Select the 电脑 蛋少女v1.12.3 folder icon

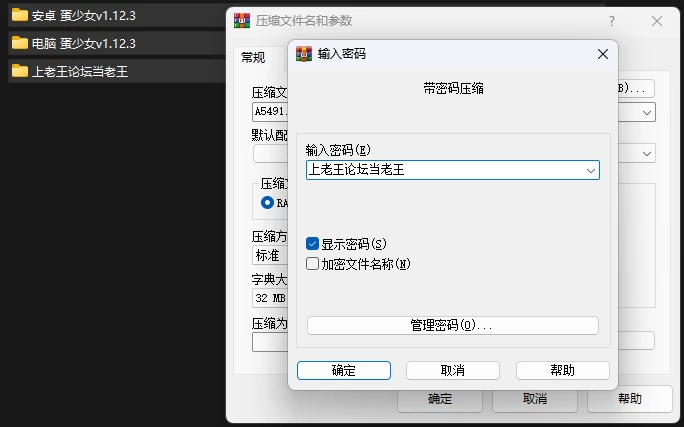[x=20, y=43]
